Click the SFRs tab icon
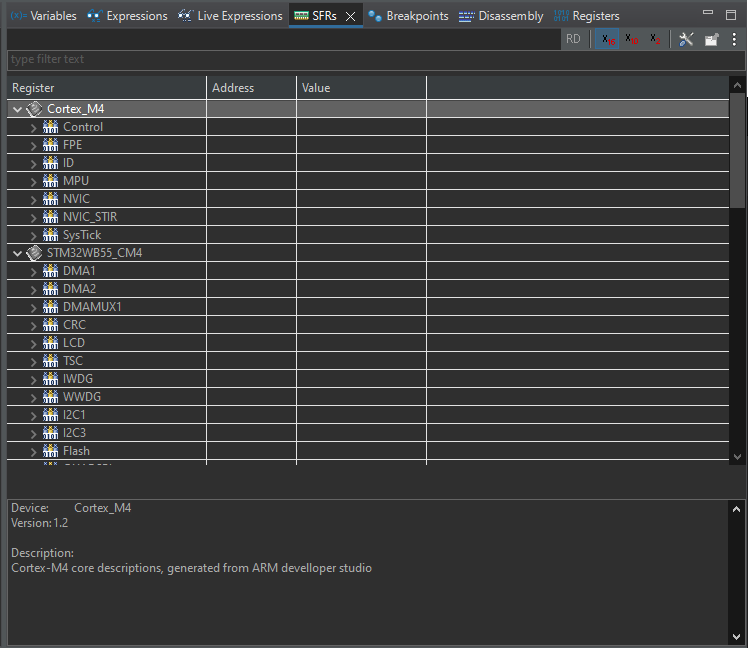This screenshot has width=748, height=648. (x=301, y=16)
